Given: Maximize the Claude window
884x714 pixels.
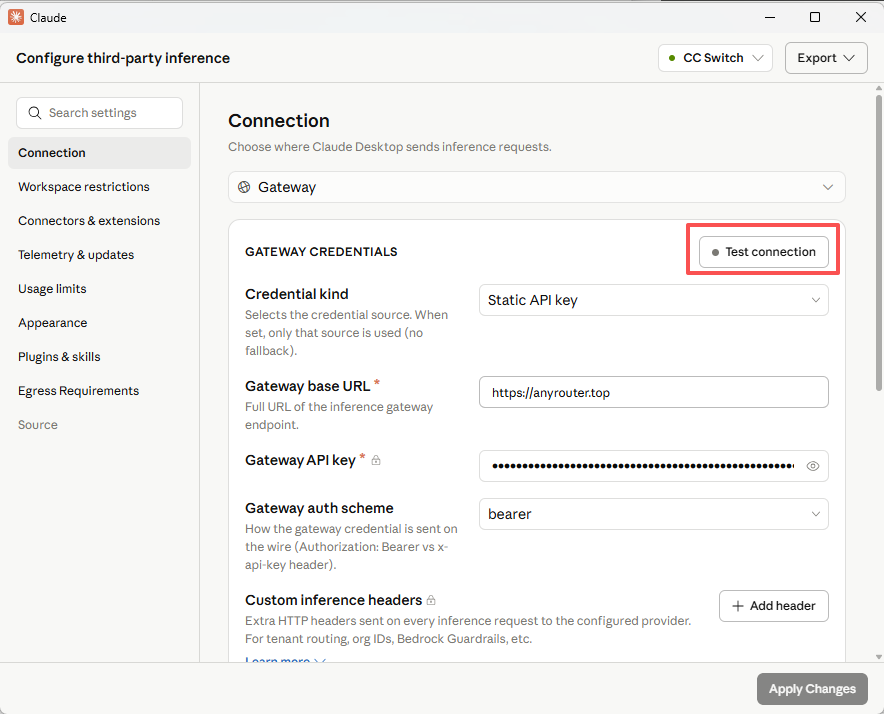Looking at the screenshot, I should click(x=814, y=17).
